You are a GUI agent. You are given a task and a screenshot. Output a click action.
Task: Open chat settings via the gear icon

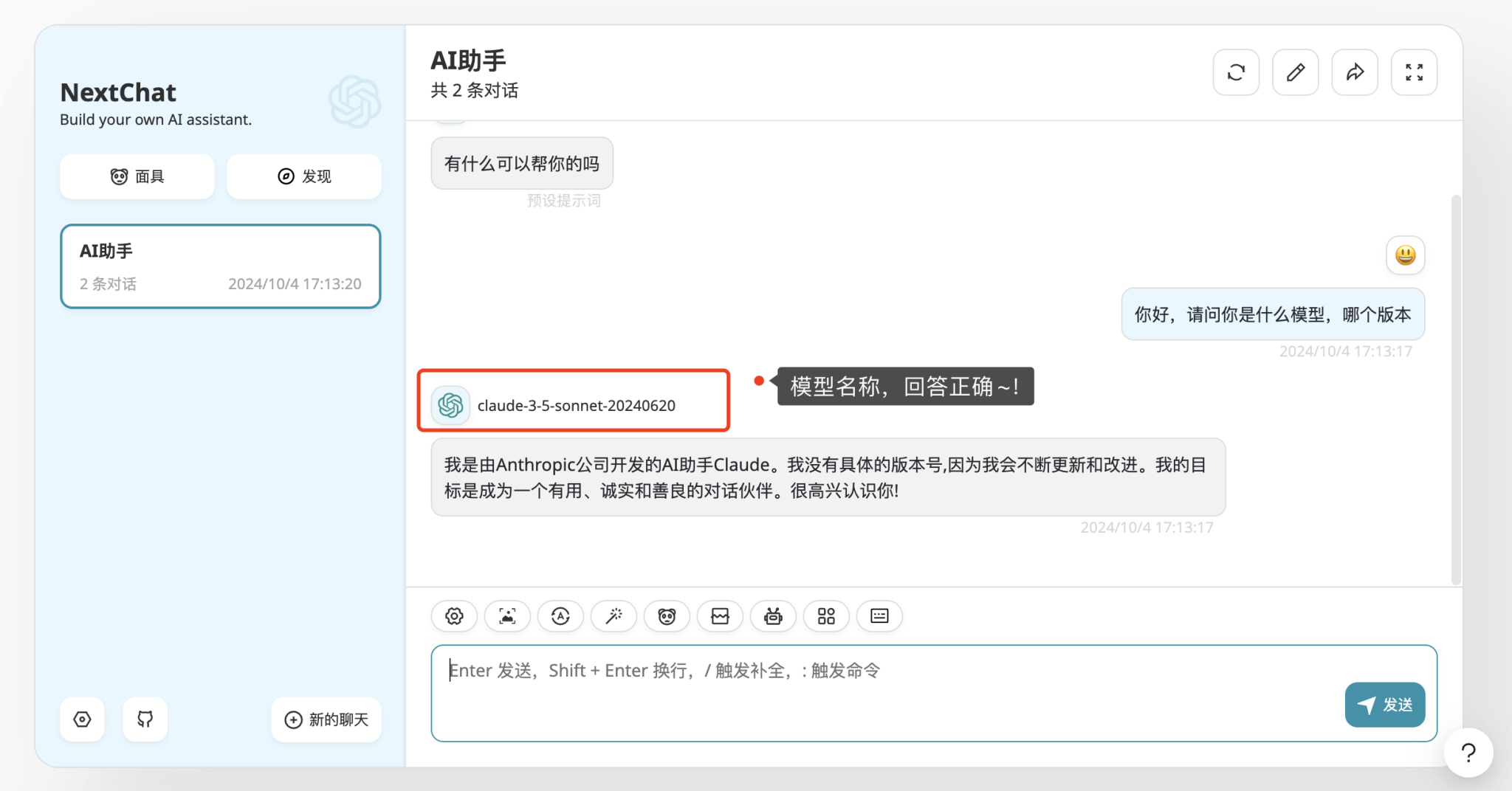[454, 616]
